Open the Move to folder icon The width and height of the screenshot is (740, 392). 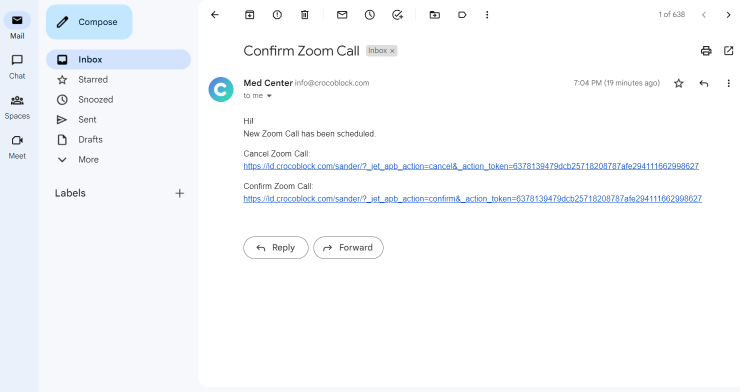[435, 15]
